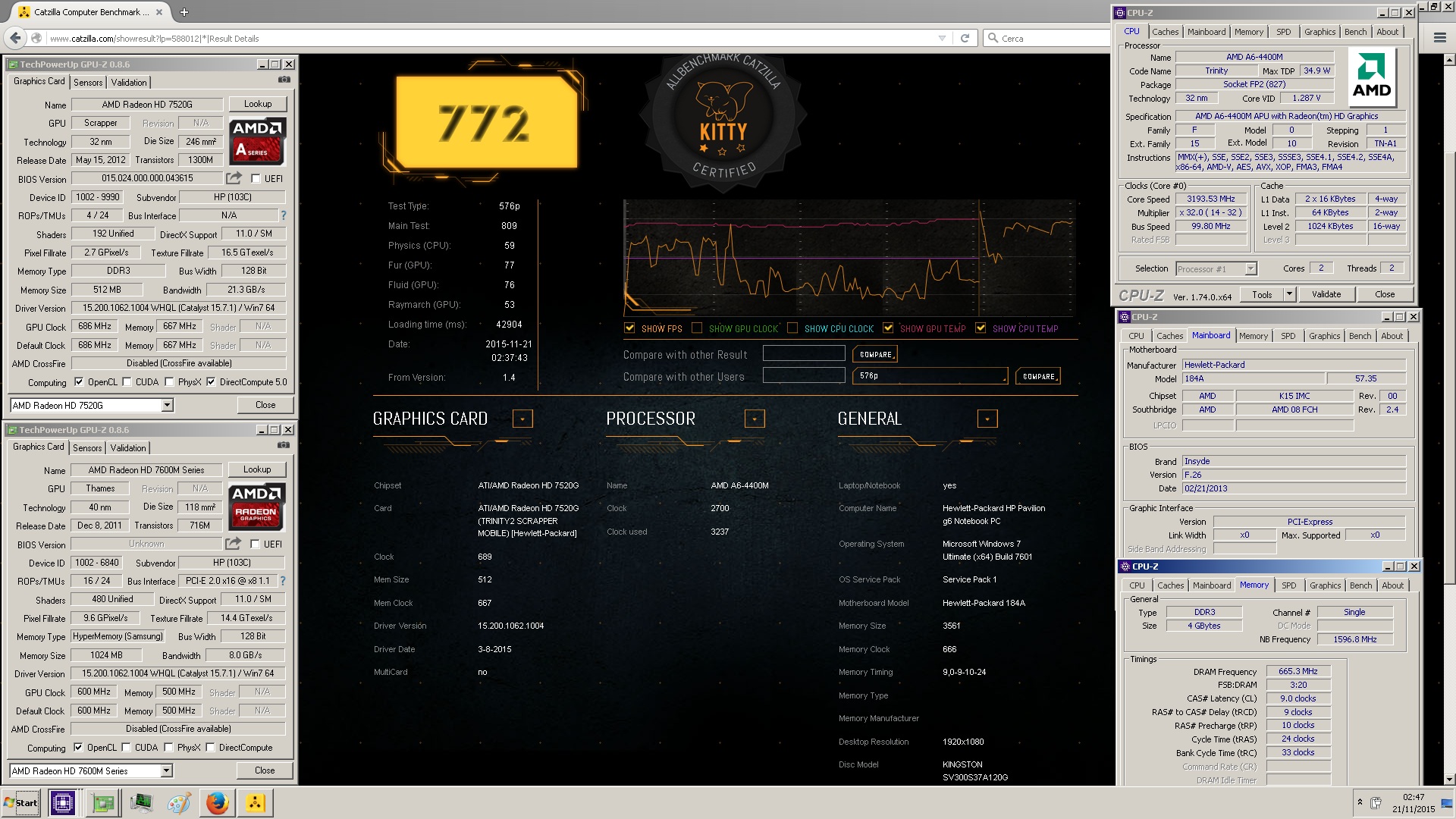The height and width of the screenshot is (819, 1456).
Task: Open the Firefox hamburger menu
Action: coord(1439,38)
